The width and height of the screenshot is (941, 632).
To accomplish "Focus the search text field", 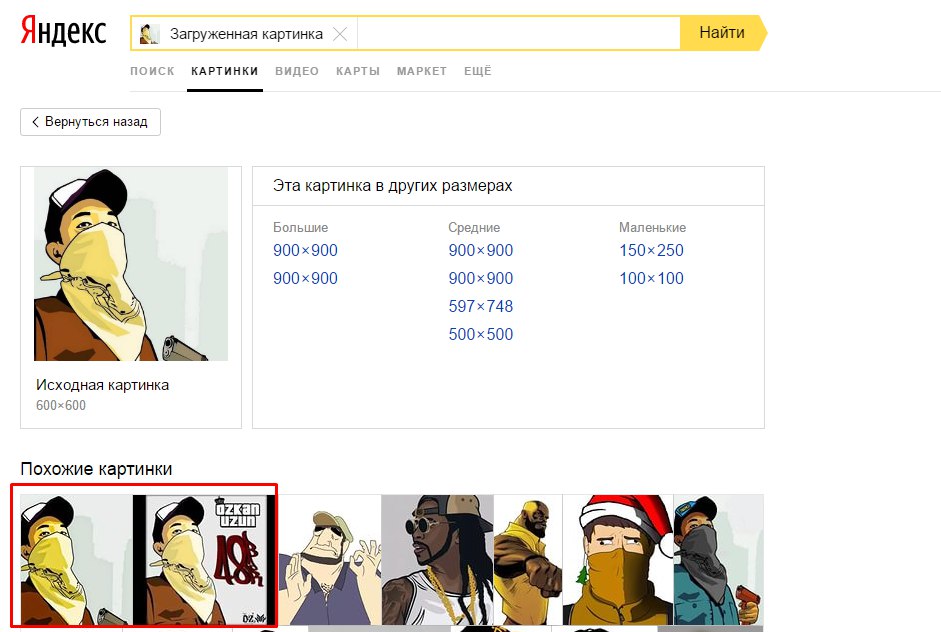I will coord(519,33).
